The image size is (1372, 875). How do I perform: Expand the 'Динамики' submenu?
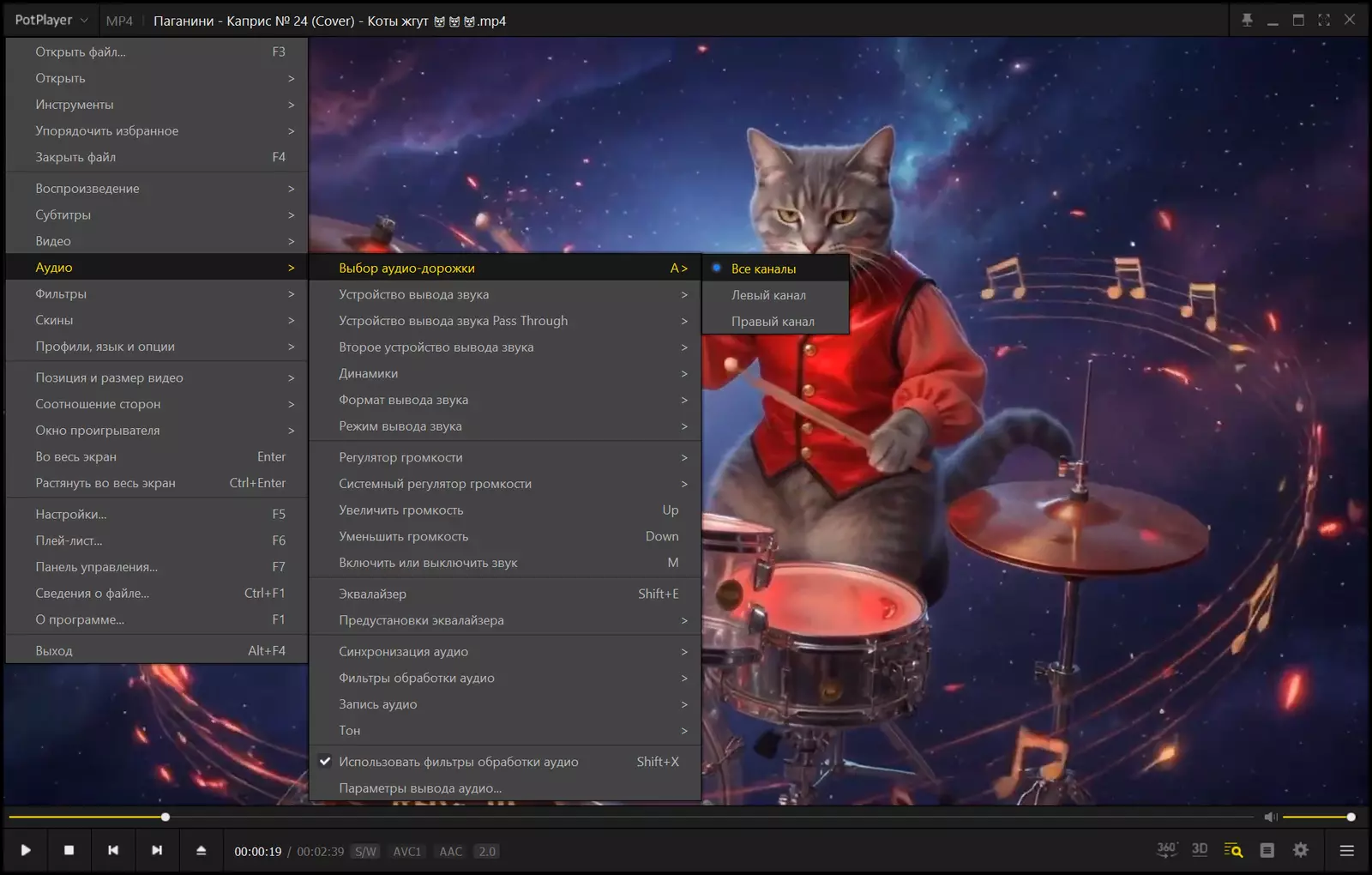click(x=505, y=373)
